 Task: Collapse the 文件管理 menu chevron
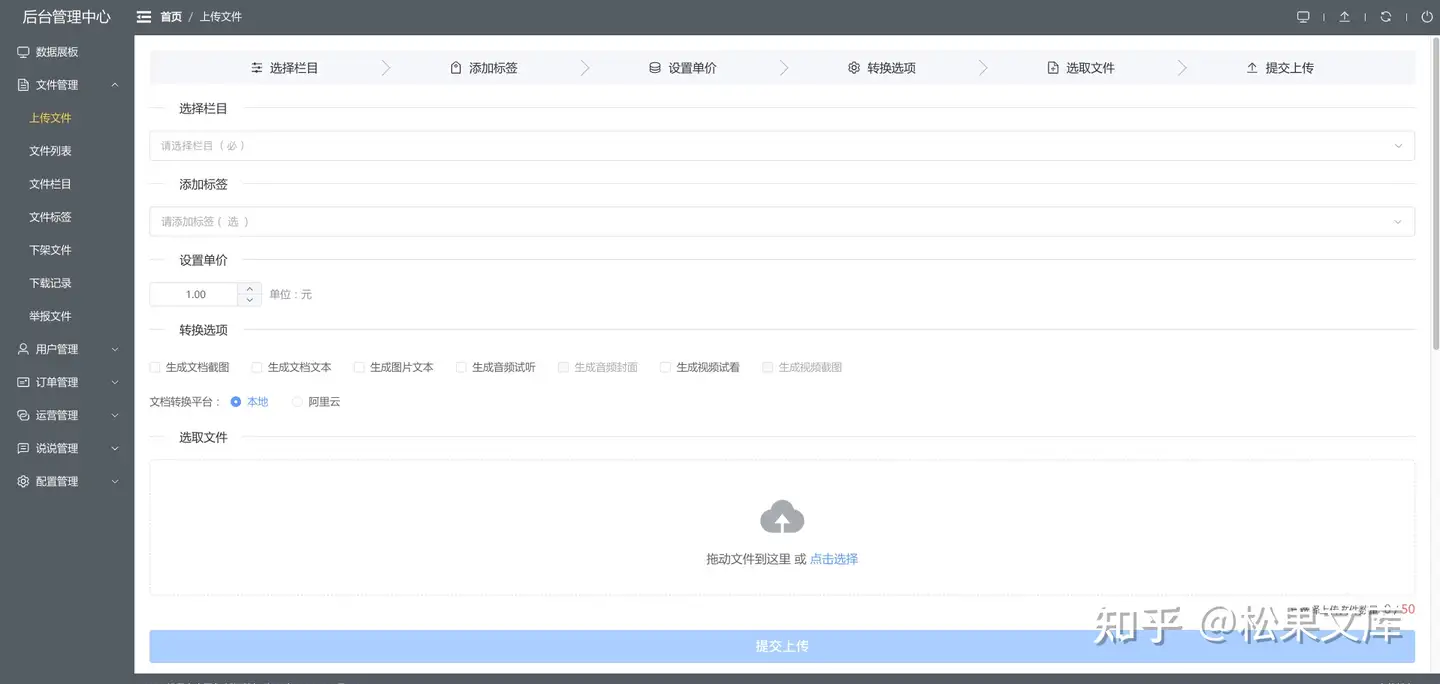(x=115, y=85)
